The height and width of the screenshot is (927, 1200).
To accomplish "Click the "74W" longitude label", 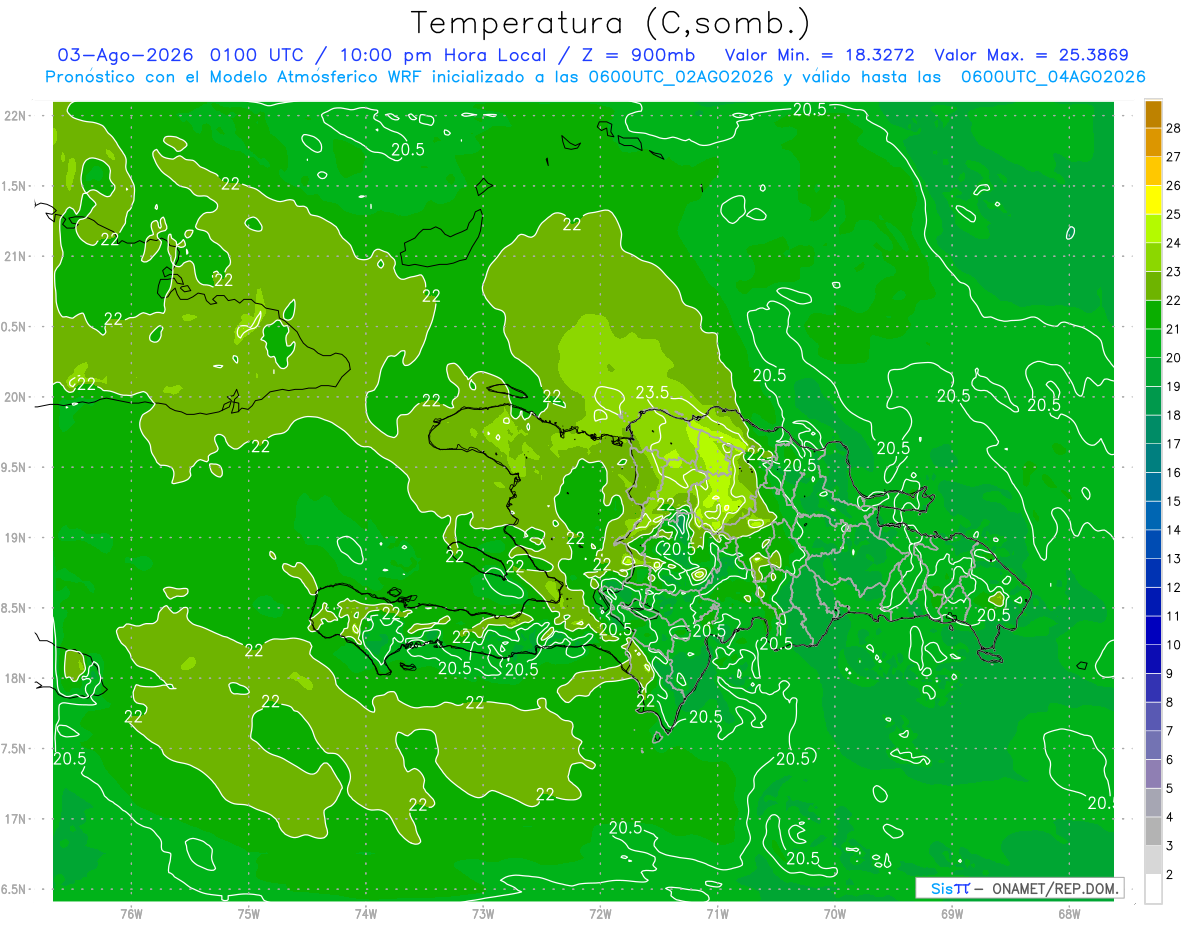I will (x=366, y=913).
